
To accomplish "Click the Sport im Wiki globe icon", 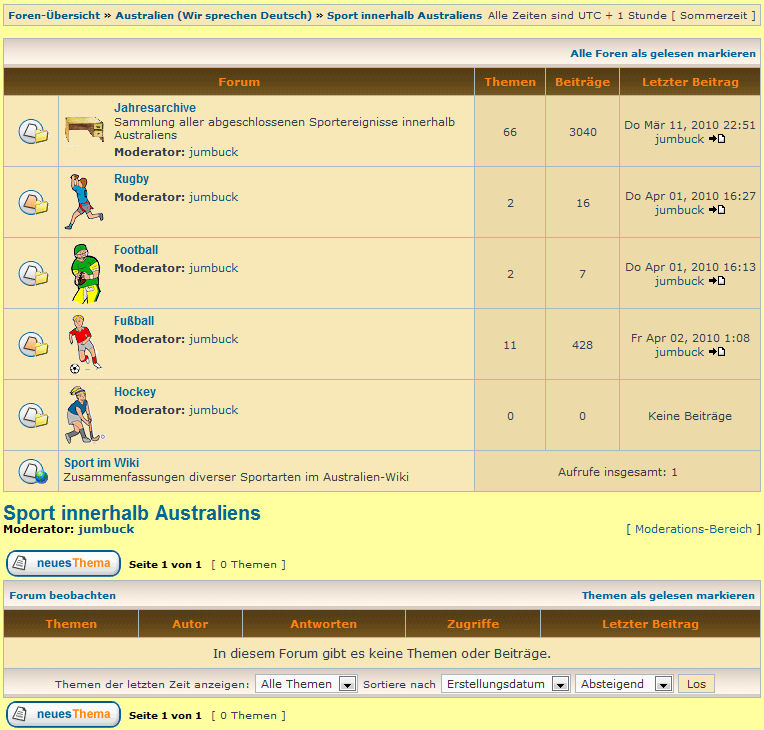I will [32, 471].
